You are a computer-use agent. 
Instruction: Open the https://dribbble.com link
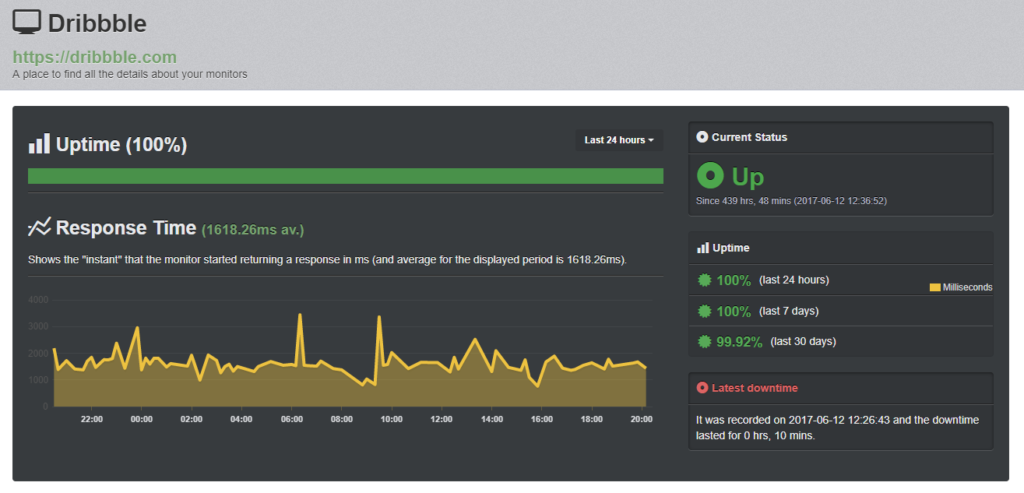click(94, 57)
